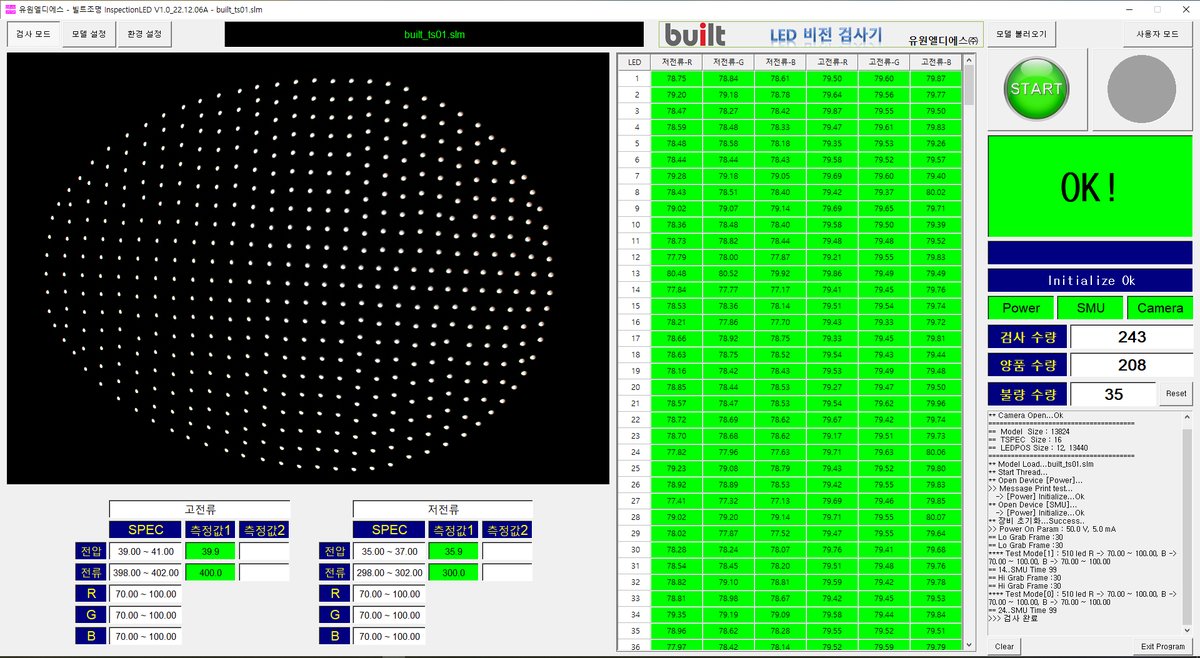Click the Initialize Ok status bar
Image resolution: width=1200 pixels, height=658 pixels.
(1090, 280)
